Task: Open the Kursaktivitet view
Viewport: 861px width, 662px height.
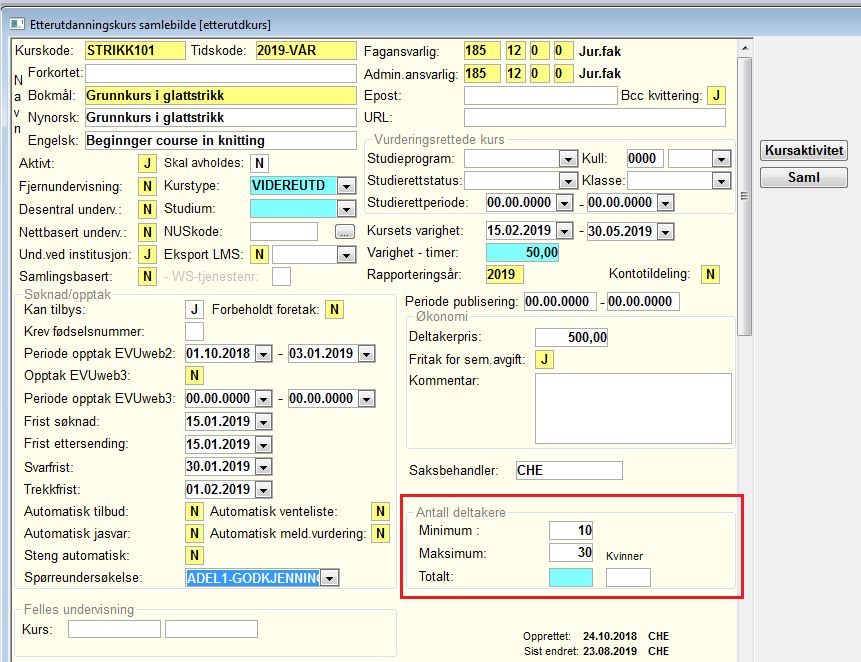Action: 804,150
